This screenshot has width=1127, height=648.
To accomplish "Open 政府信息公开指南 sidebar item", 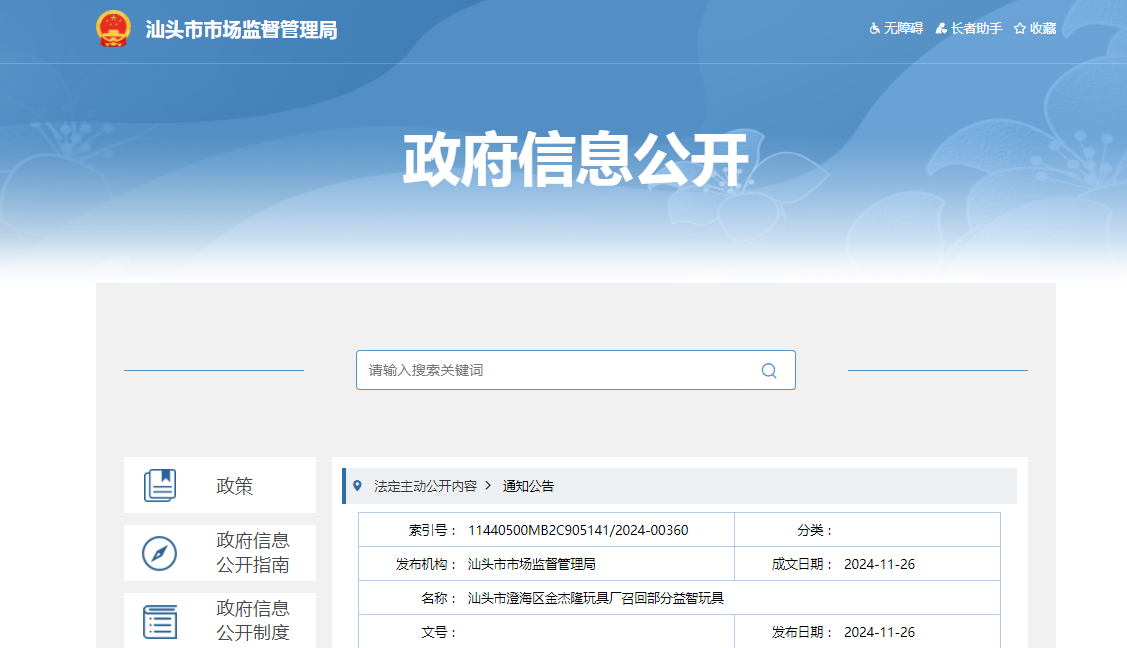I will tap(220, 552).
